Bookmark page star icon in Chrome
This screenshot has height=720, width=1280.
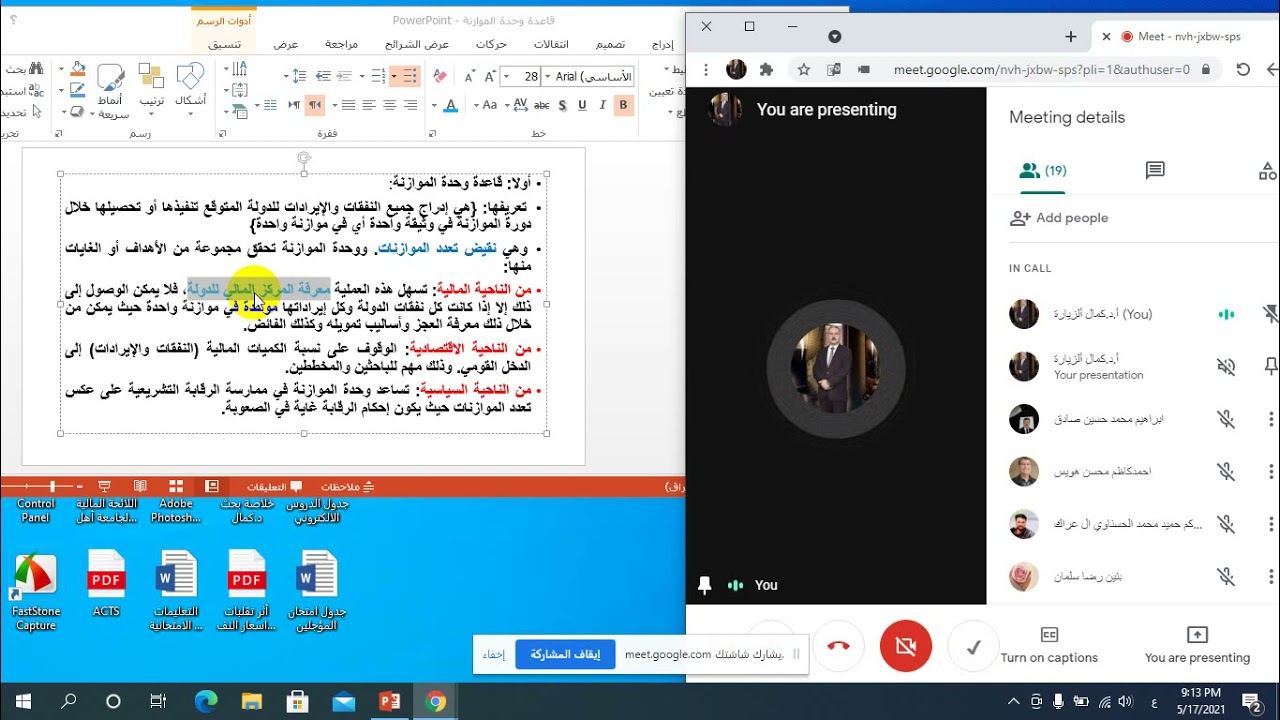(803, 69)
